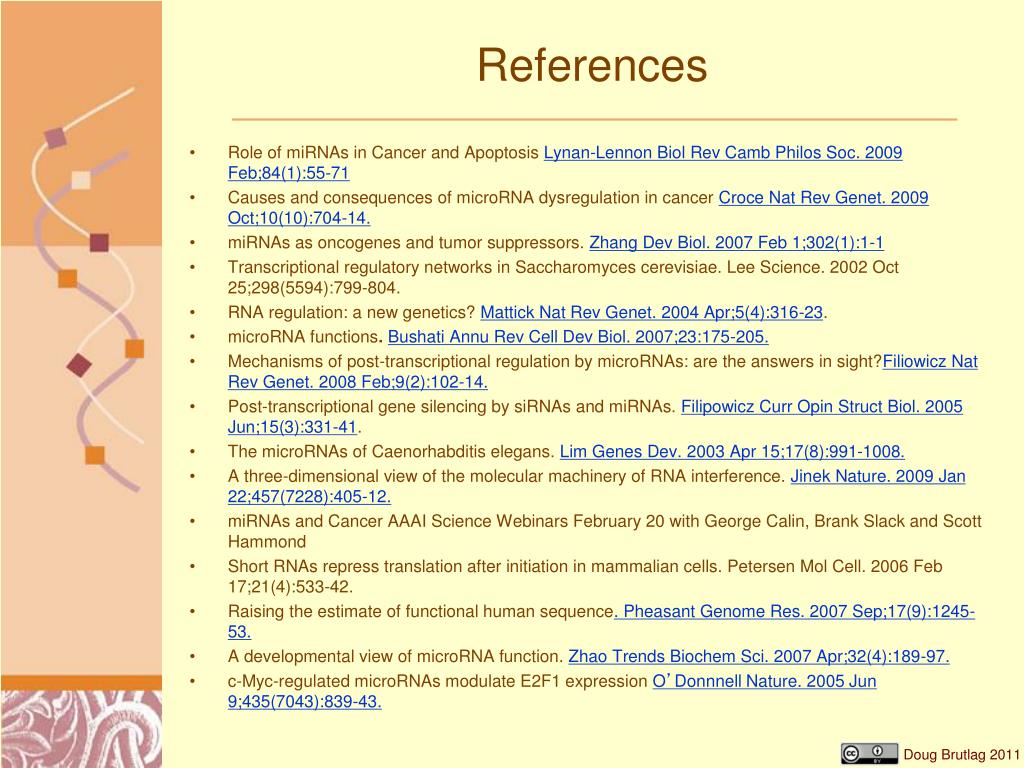Open the Croce Nat Rev Genet. 2009 link
The image size is (1024, 768).
pos(824,198)
